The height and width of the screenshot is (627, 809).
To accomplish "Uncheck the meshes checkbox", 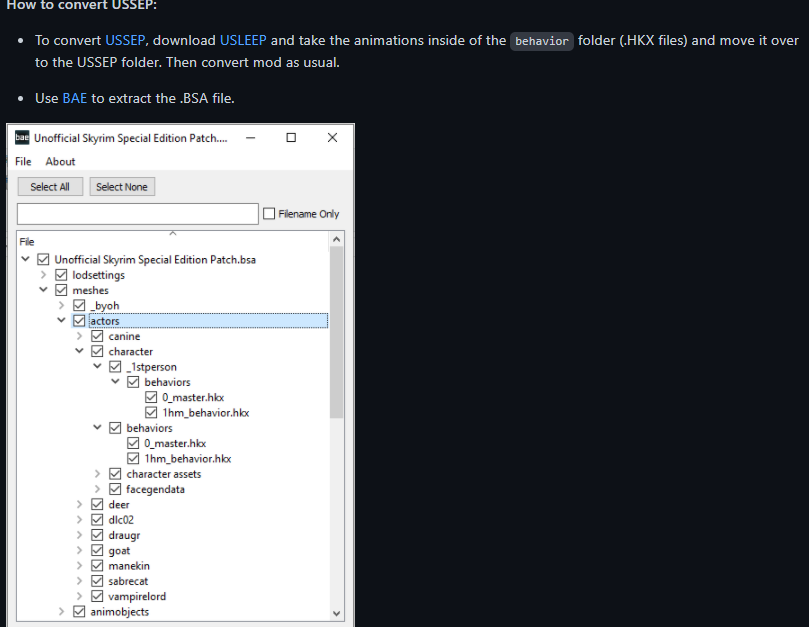I will (61, 290).
